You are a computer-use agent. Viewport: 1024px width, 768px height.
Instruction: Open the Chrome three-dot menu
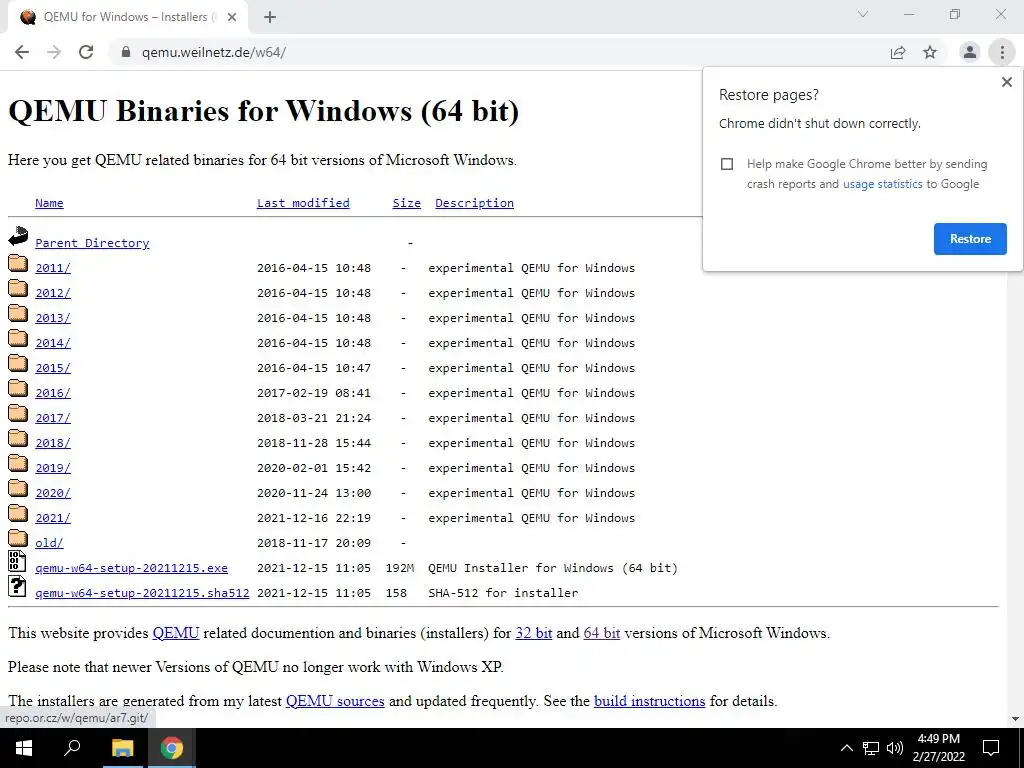click(1002, 52)
